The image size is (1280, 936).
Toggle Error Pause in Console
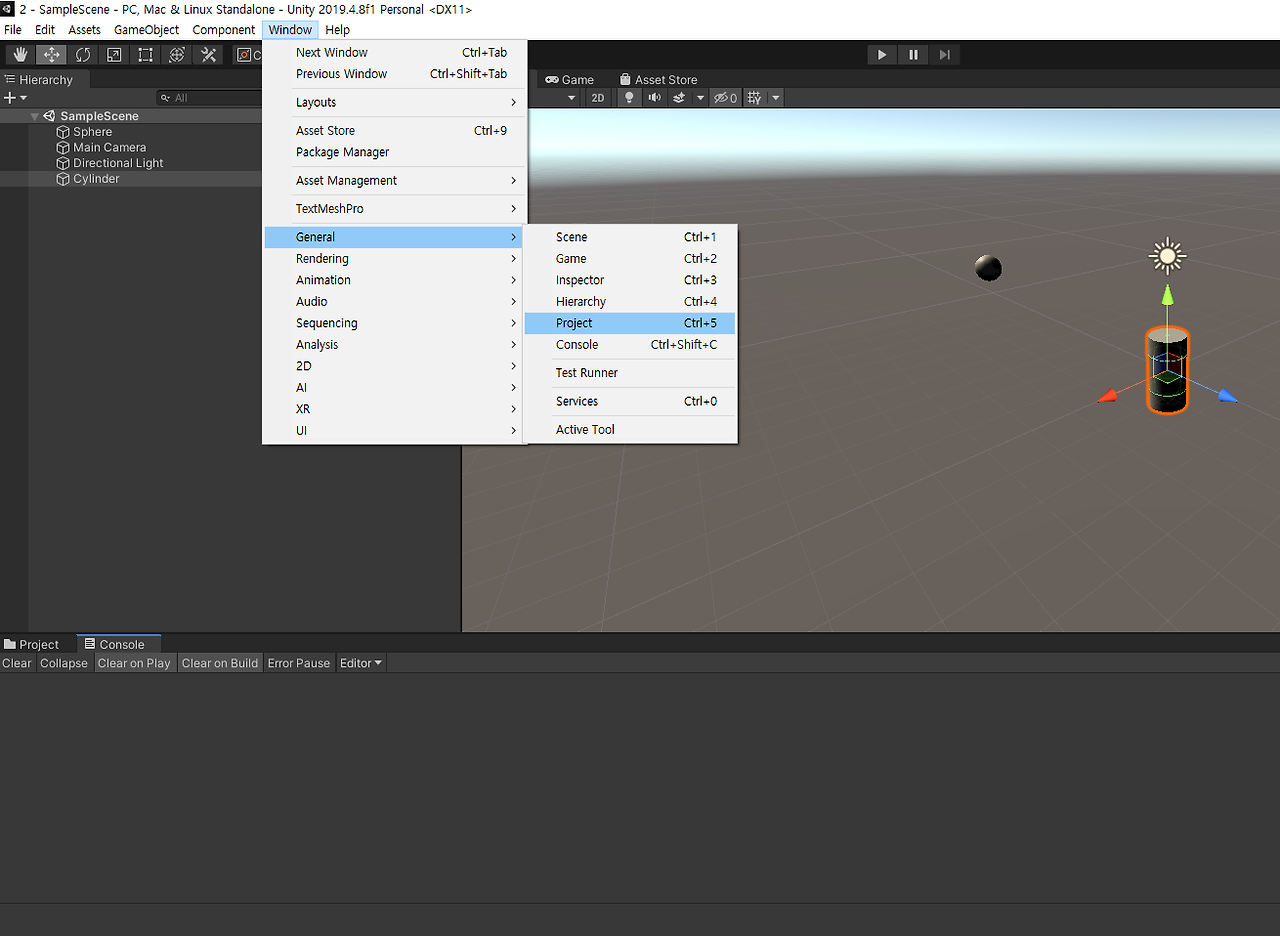(299, 663)
